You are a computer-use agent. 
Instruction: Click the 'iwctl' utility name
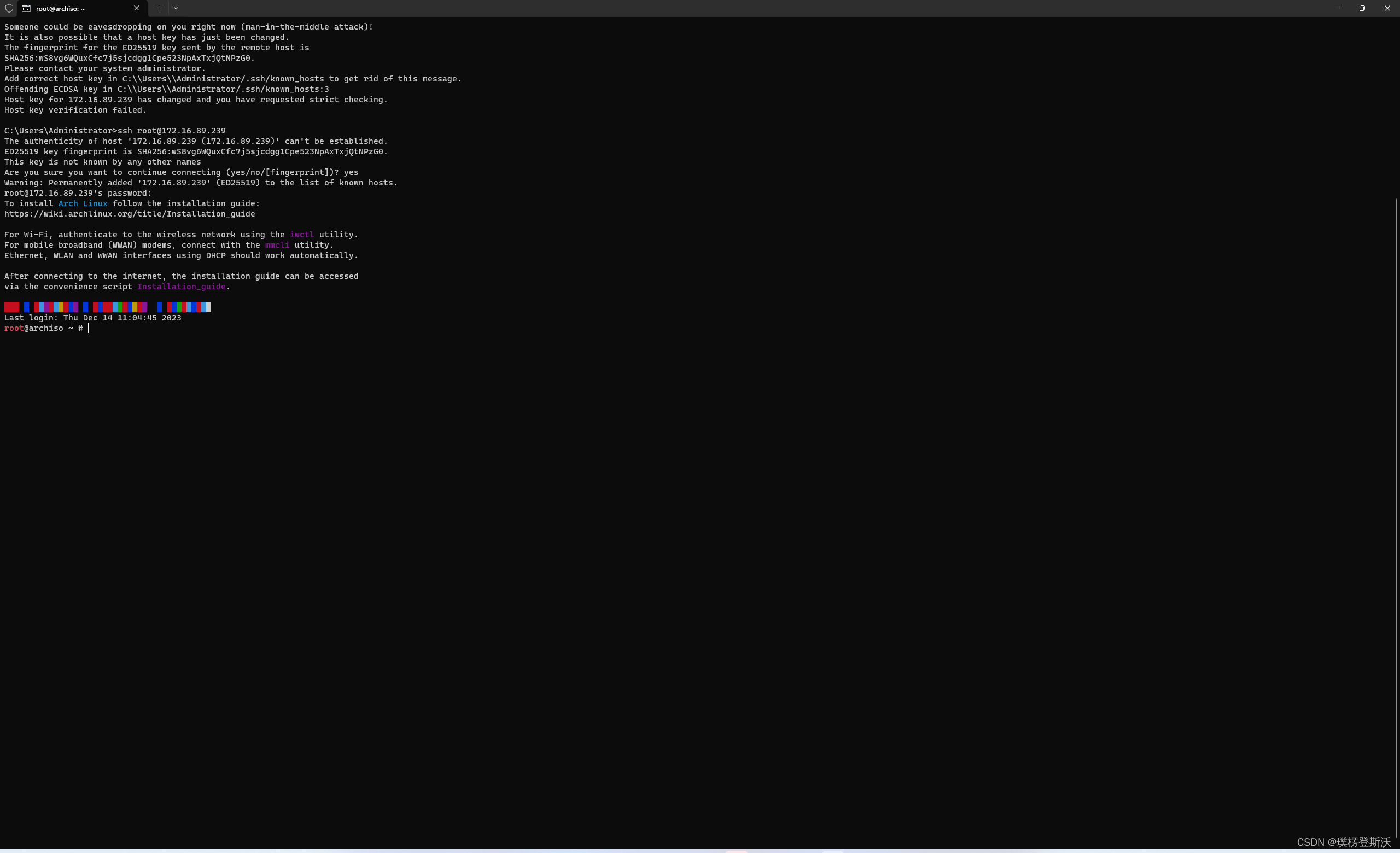pos(302,235)
